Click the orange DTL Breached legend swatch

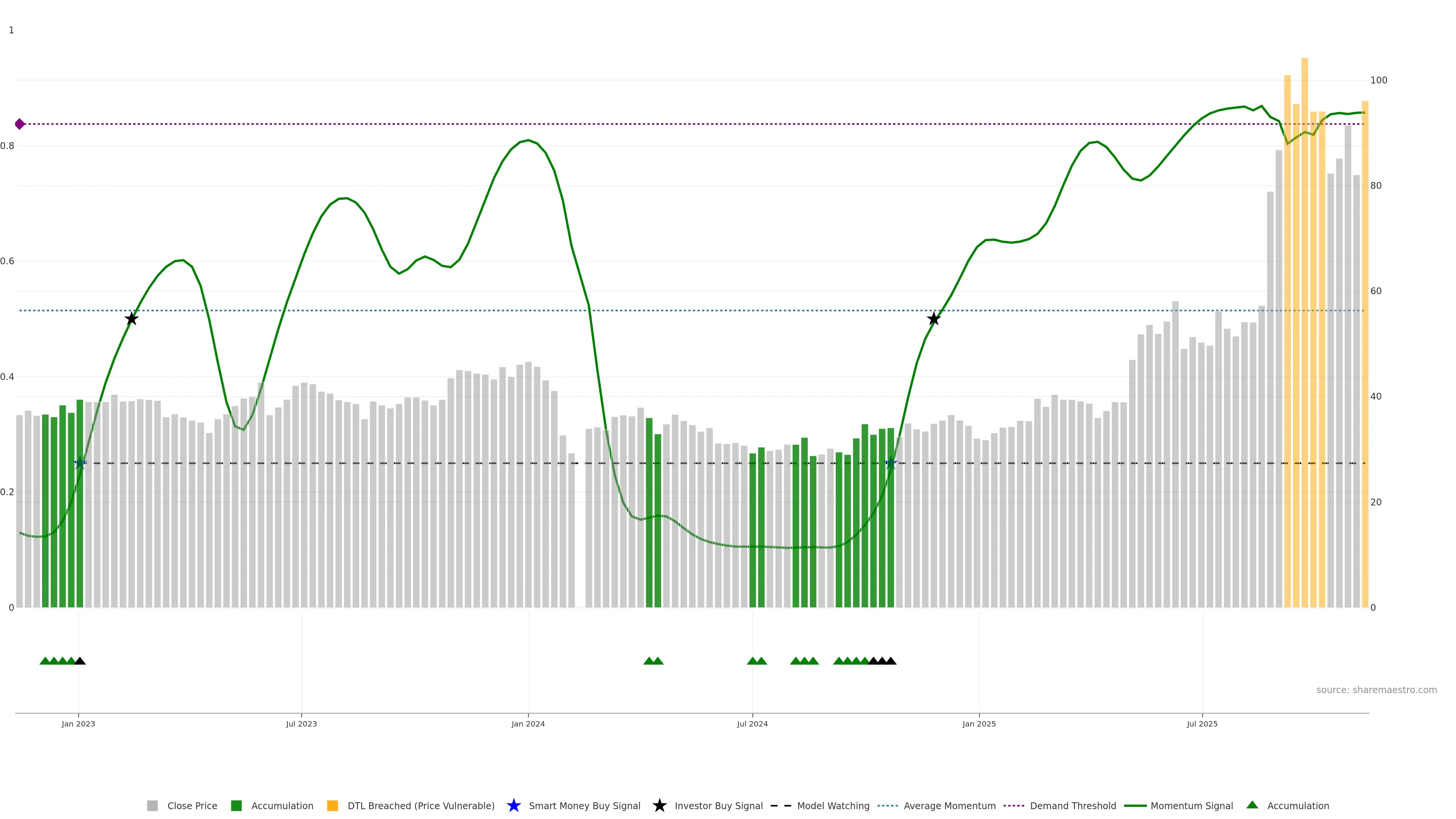333,805
